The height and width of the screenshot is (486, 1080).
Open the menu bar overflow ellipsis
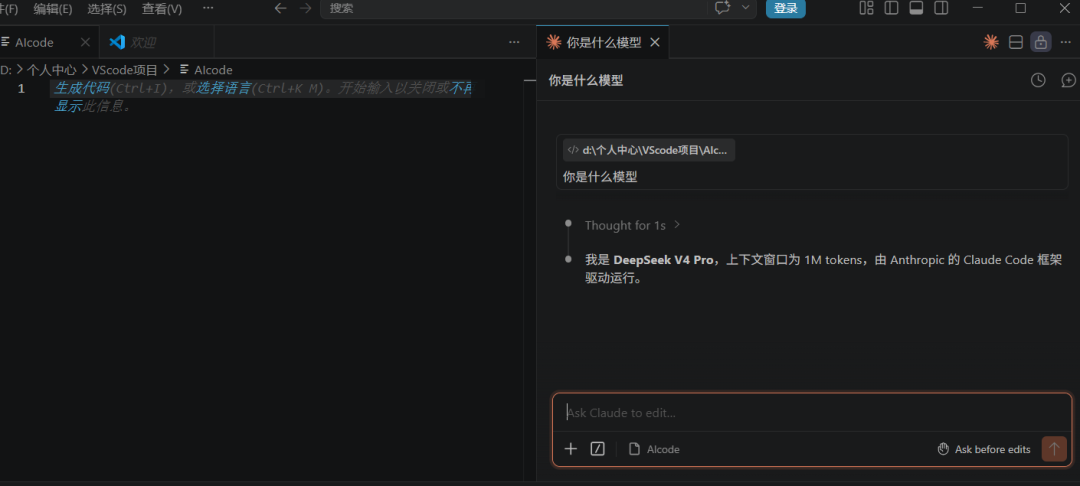pyautogui.click(x=208, y=8)
